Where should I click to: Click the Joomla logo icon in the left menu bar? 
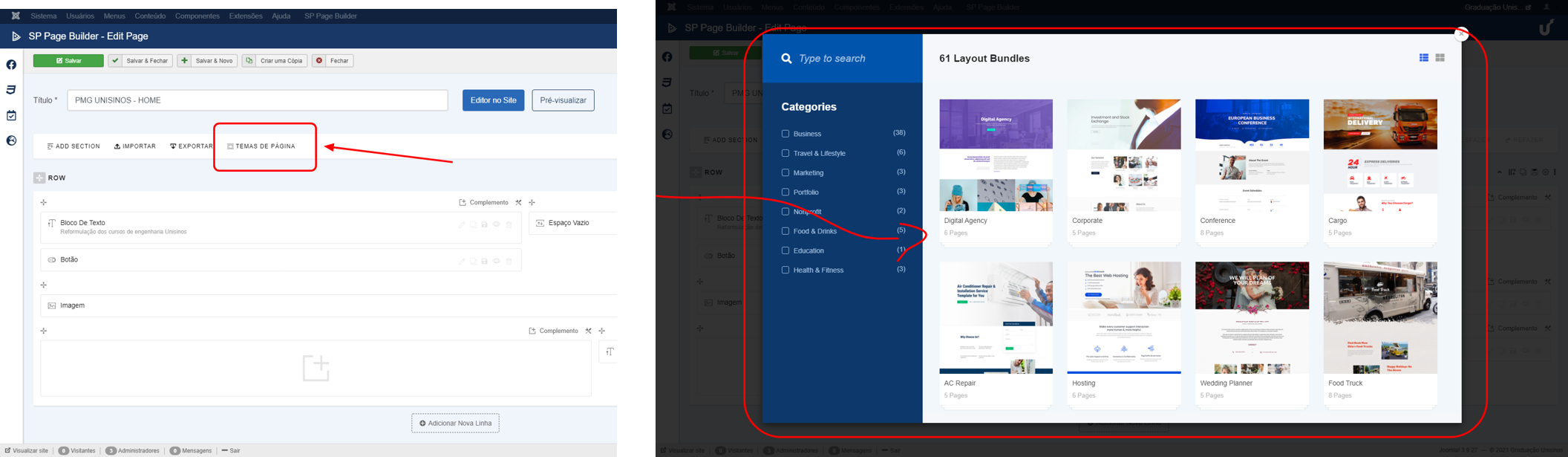tap(15, 16)
